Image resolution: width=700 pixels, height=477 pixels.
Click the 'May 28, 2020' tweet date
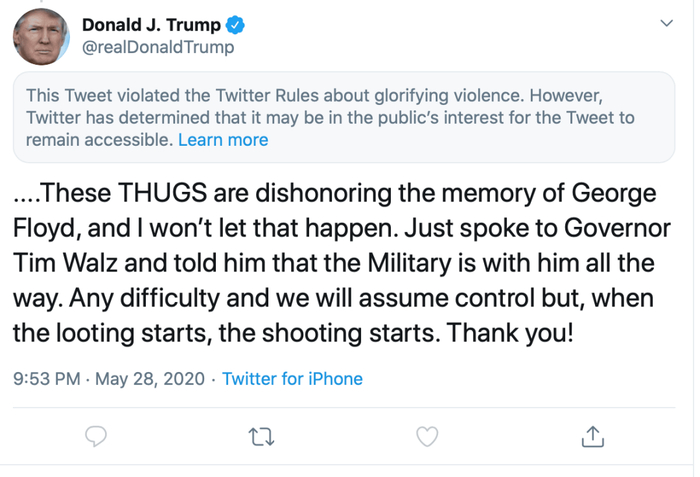pos(150,379)
